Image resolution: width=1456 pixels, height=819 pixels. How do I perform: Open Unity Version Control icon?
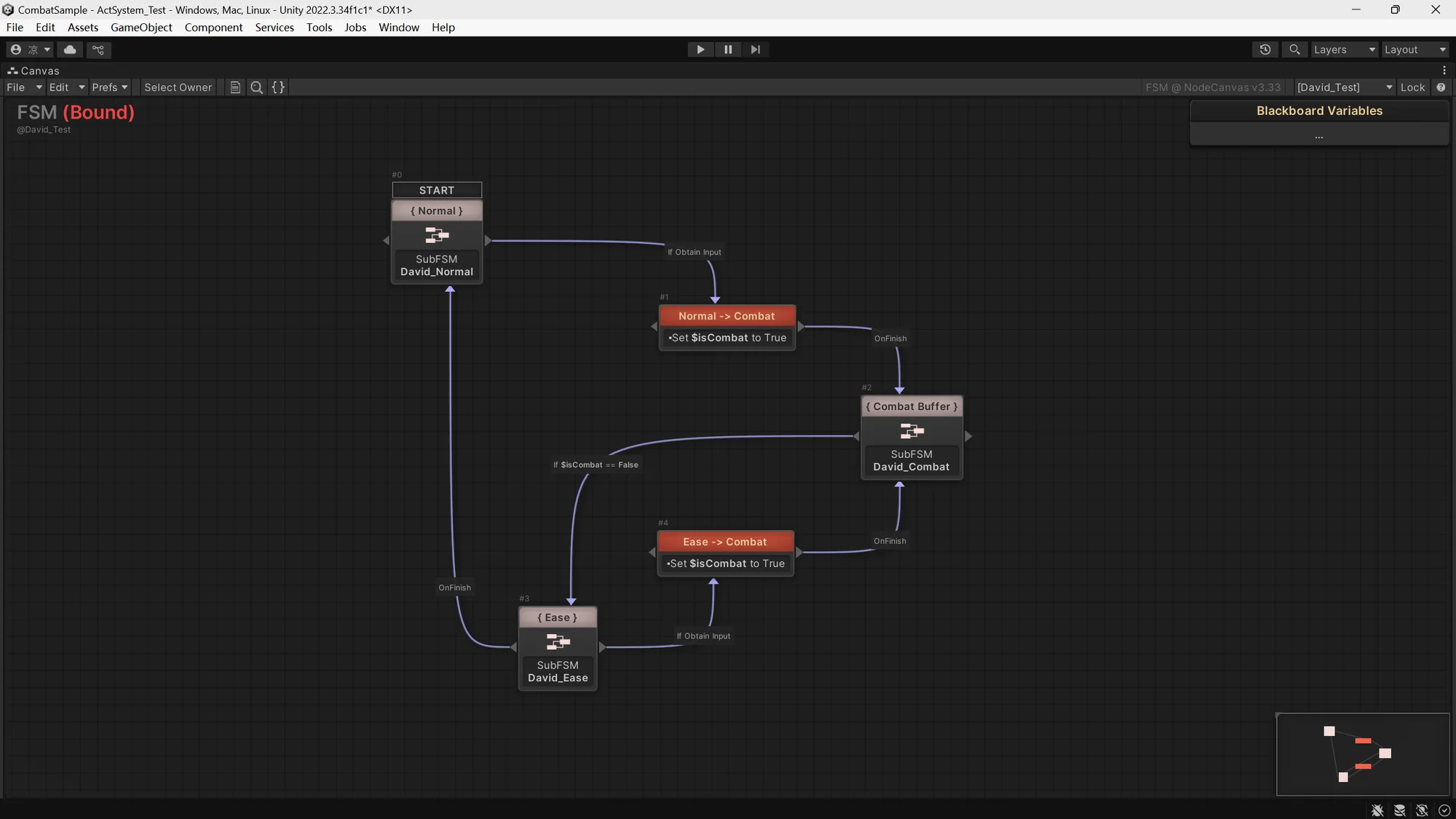(98, 50)
